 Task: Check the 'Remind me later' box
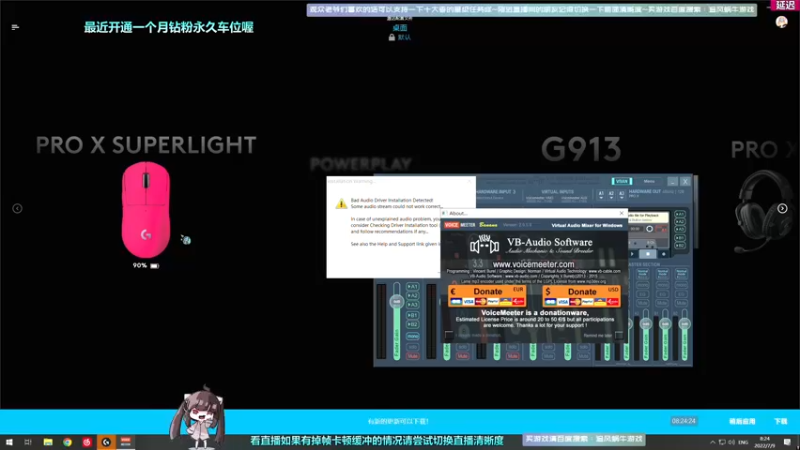tap(619, 335)
